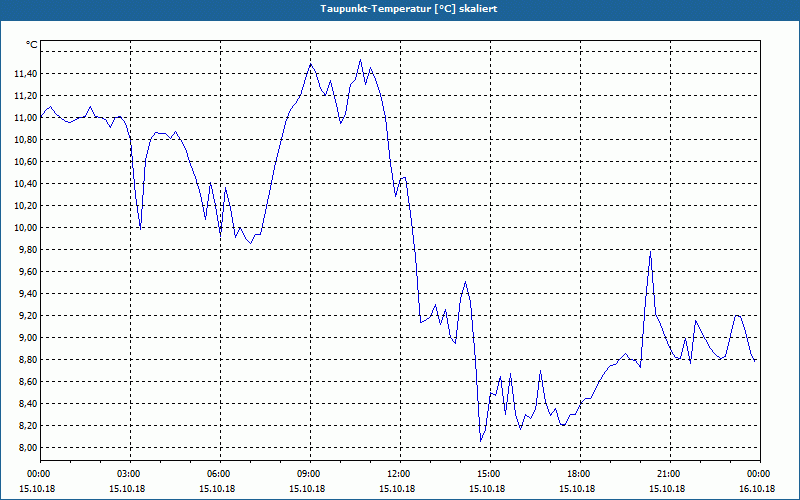Click the 09:00 time axis label
The image size is (800, 500).
[310, 474]
